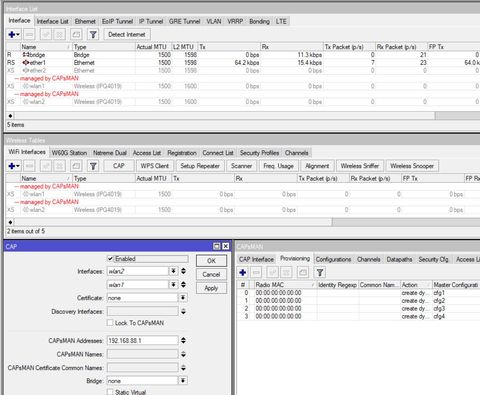Select provisioning row with cfg3
The height and width of the screenshot is (395, 480).
(x=359, y=308)
